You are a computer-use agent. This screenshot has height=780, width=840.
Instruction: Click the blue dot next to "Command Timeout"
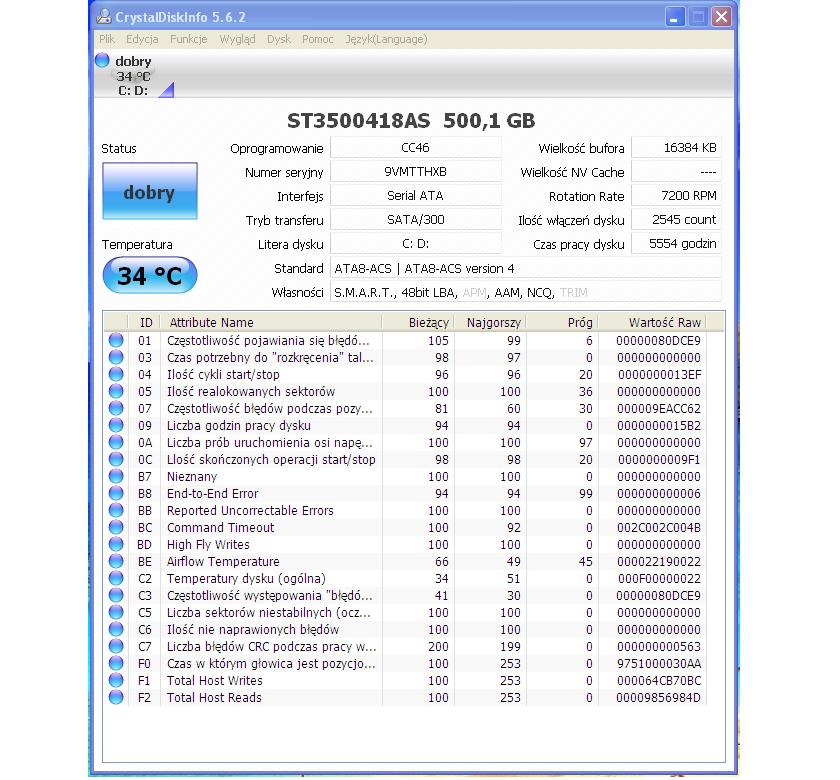[x=116, y=528]
